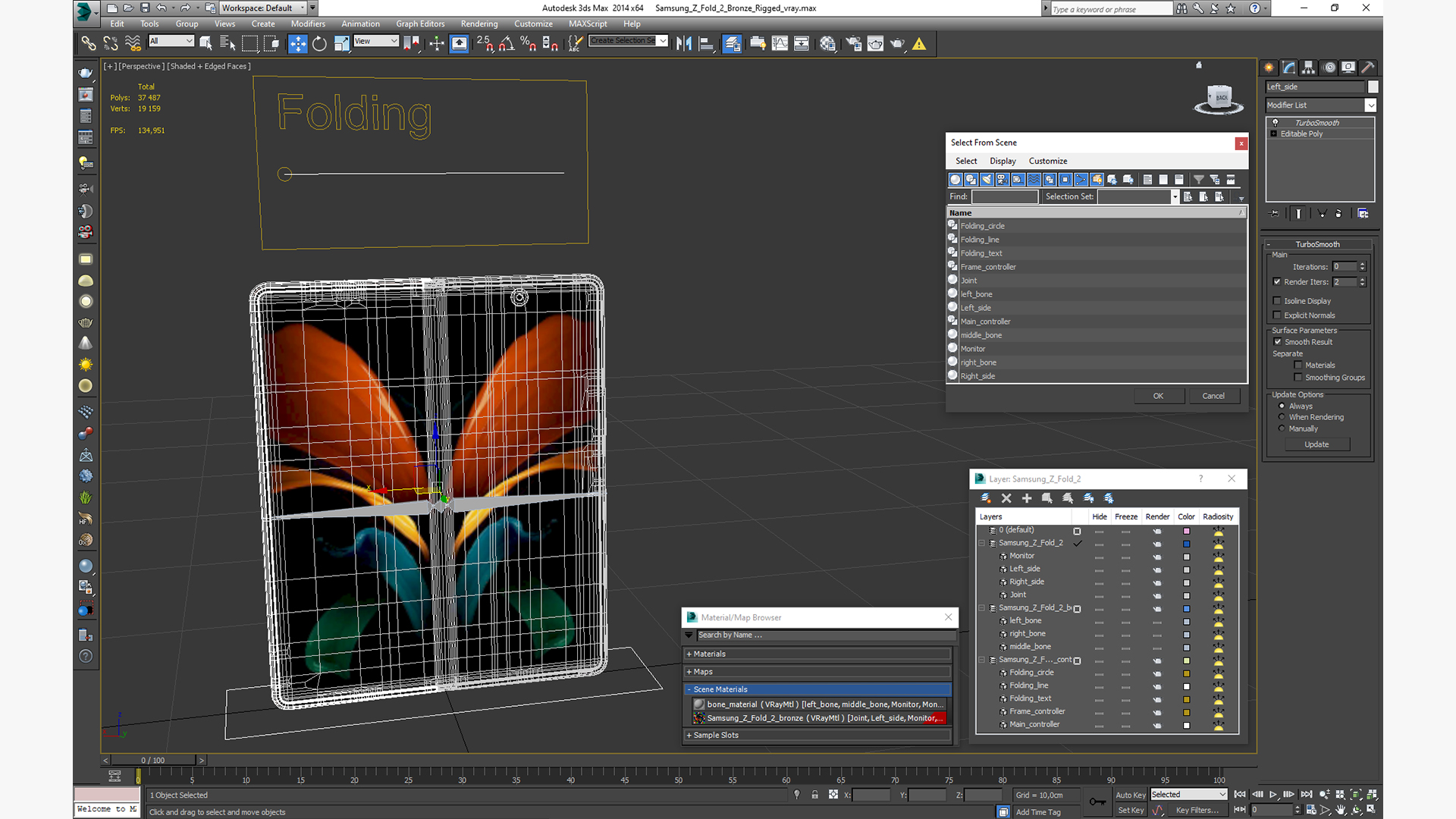Open the Motion command panel tab

coord(1329,67)
